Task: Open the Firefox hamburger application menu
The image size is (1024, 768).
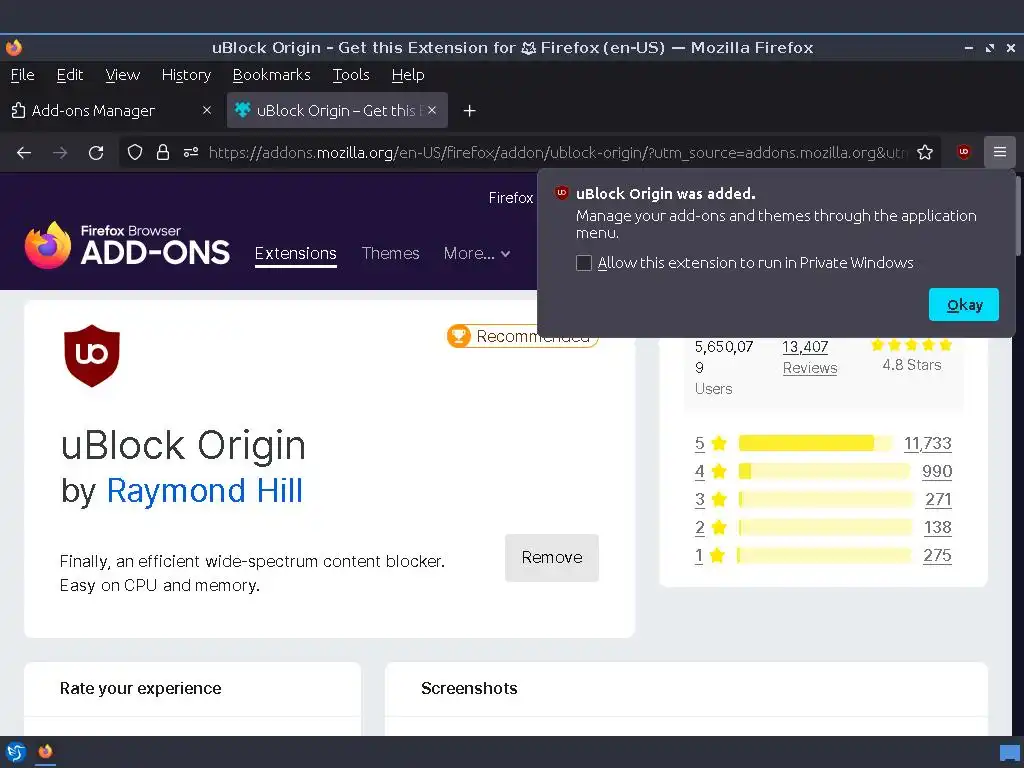Action: click(x=1000, y=152)
